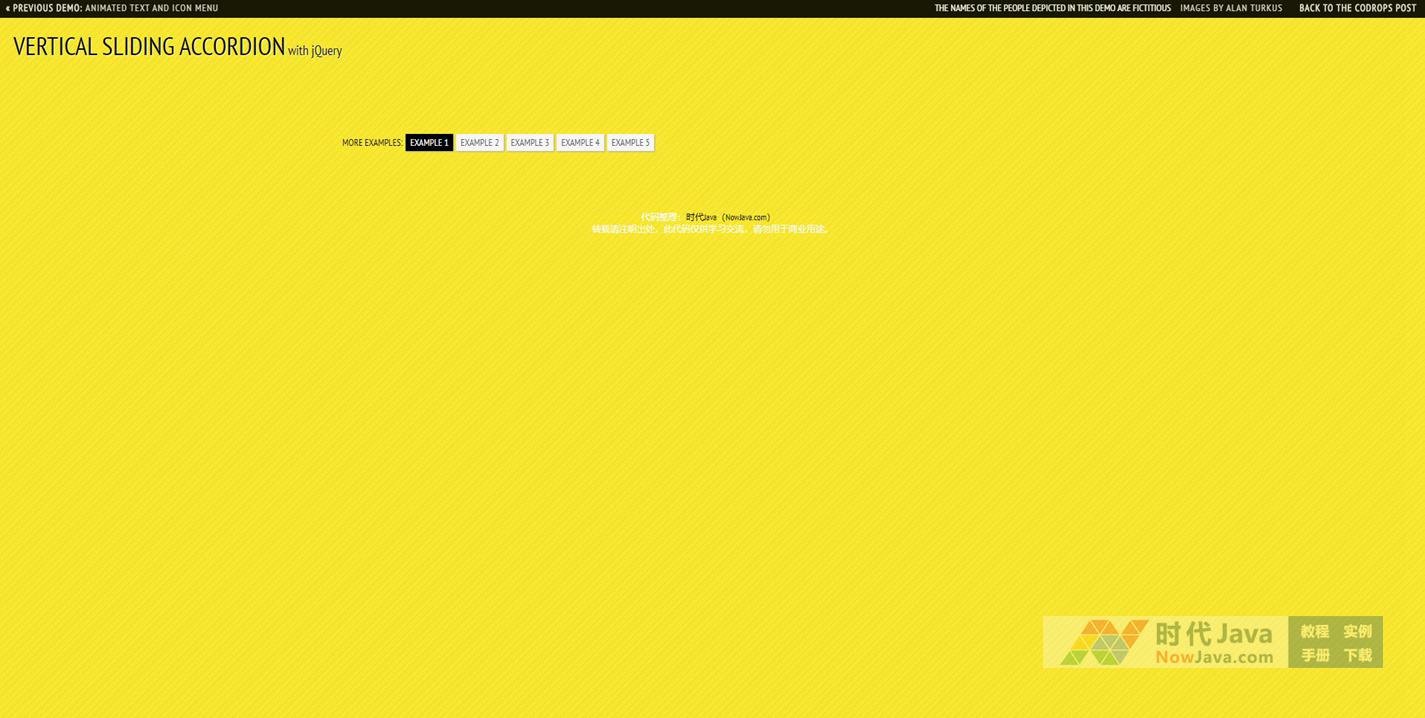Image resolution: width=1425 pixels, height=718 pixels.
Task: Go to the Example 4 demo
Action: pyautogui.click(x=580, y=143)
